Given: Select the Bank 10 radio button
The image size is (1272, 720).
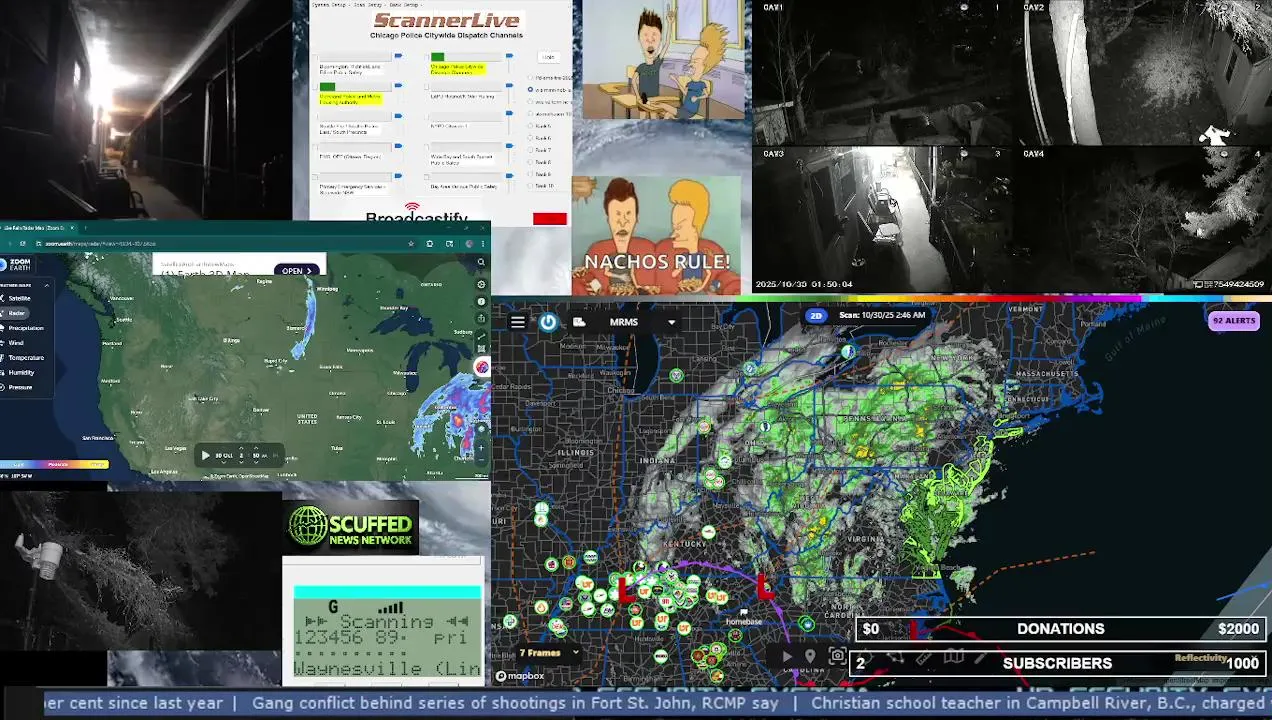Looking at the screenshot, I should coord(530,186).
